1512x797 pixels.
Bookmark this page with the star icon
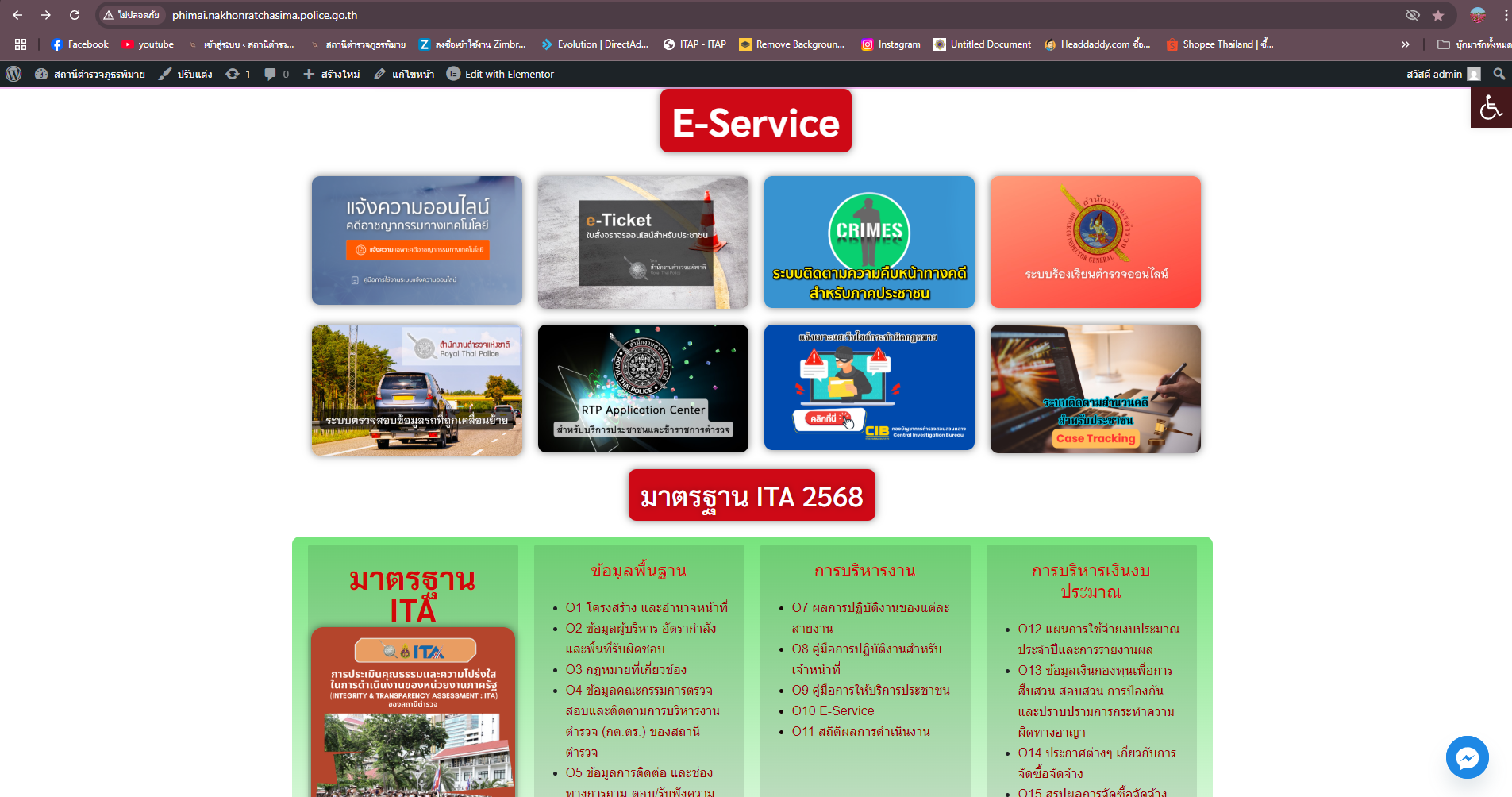1438,16
